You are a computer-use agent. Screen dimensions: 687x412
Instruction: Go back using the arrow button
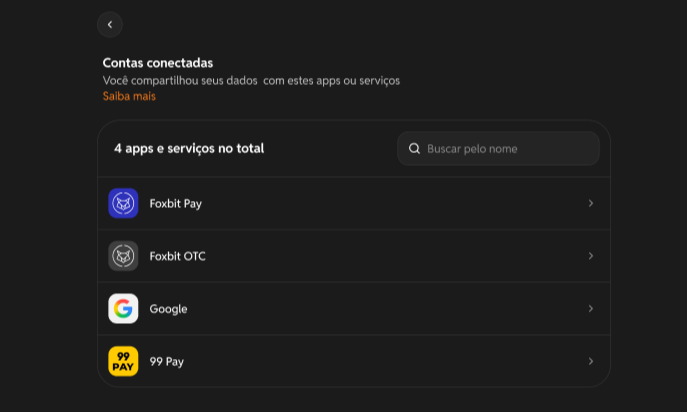[110, 25]
